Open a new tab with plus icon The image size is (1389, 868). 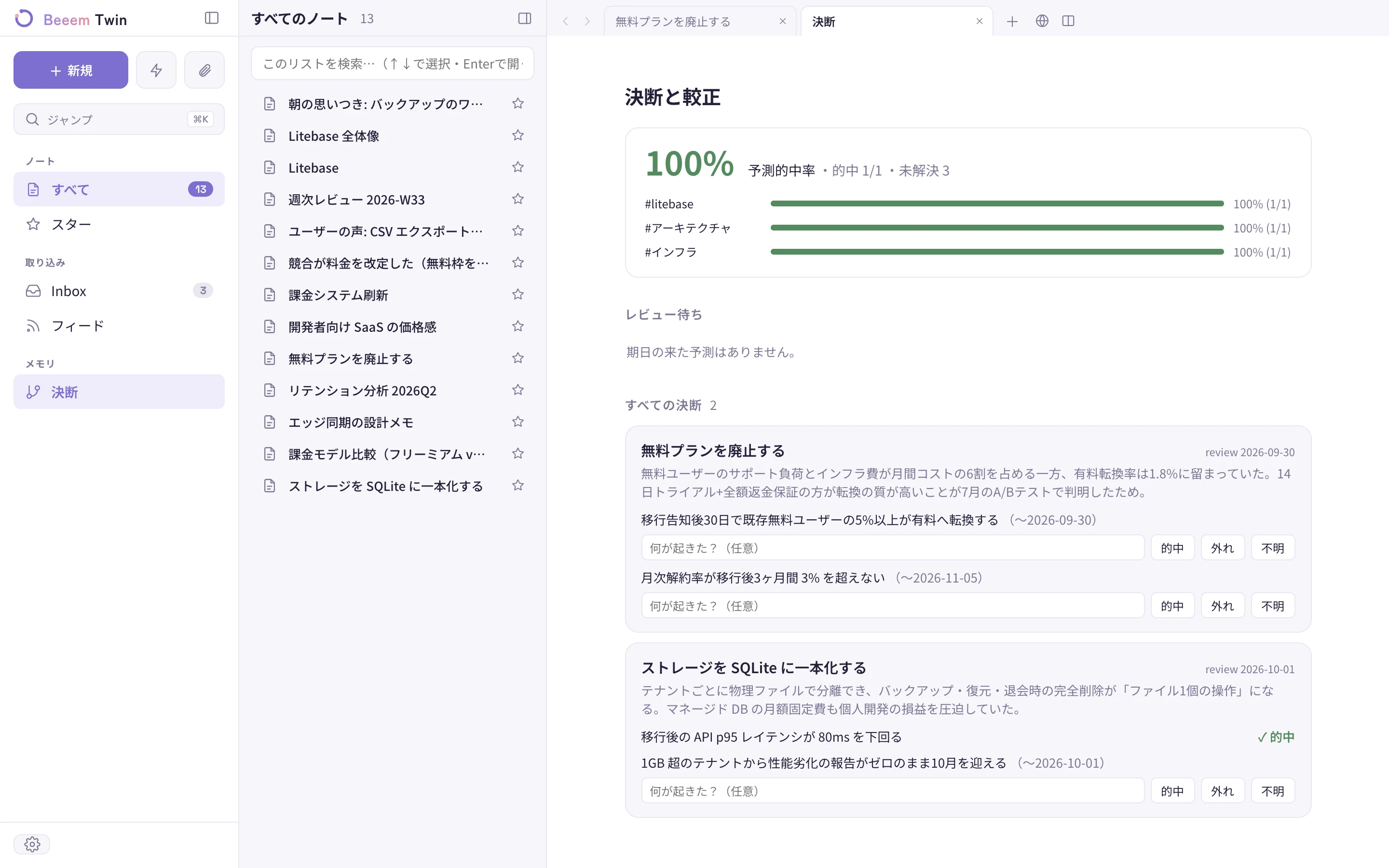coord(1012,21)
